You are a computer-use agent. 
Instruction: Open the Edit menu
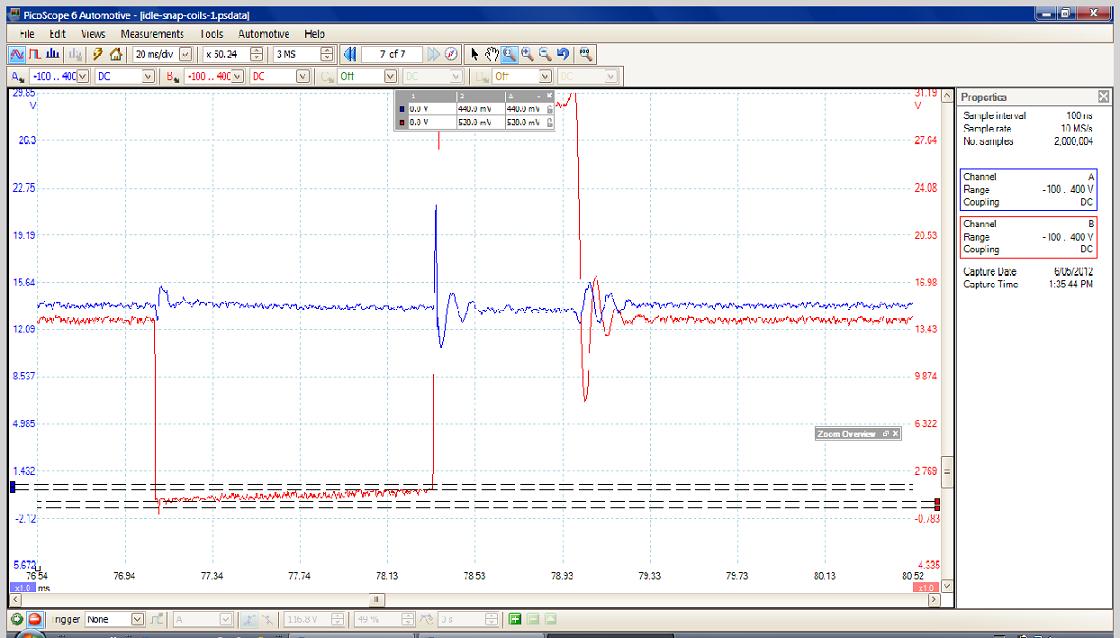pos(58,34)
